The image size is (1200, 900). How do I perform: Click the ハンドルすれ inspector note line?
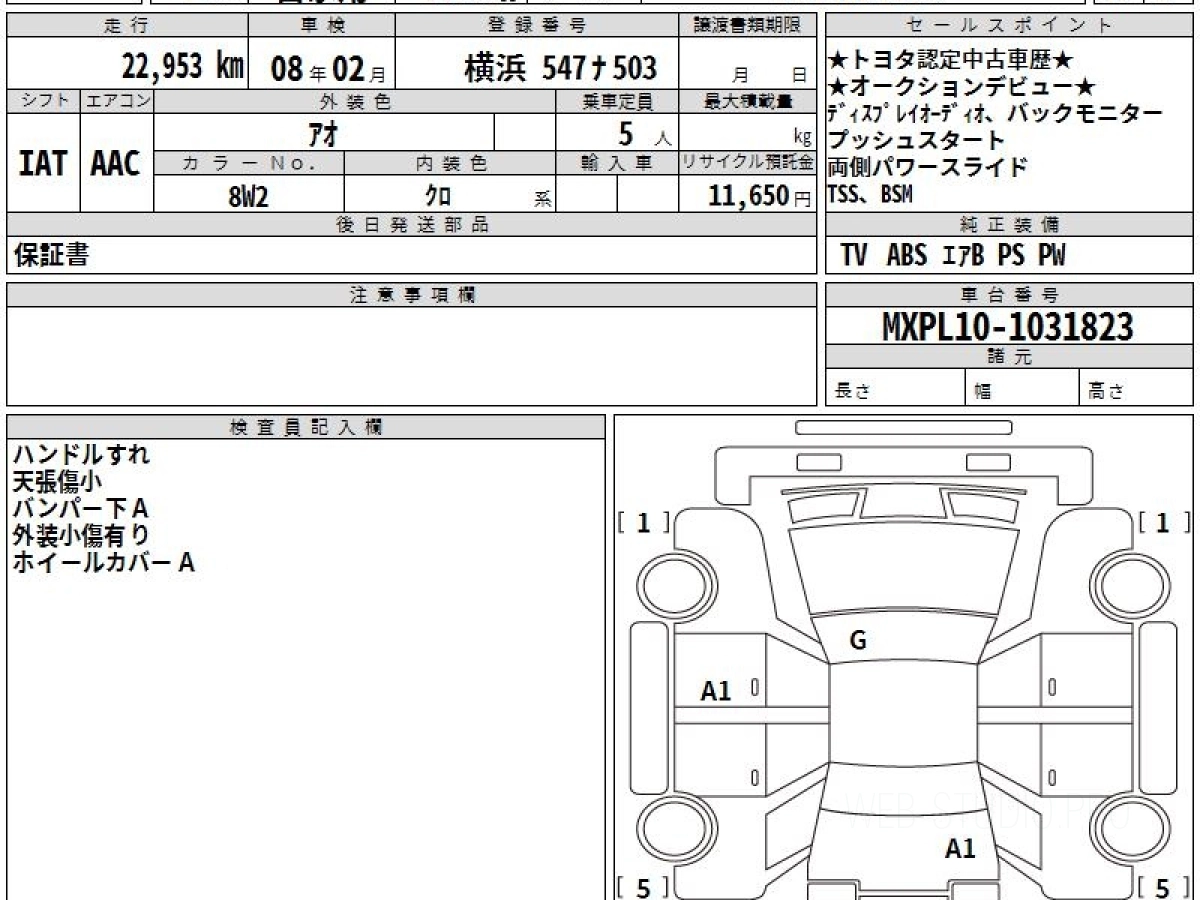tap(81, 454)
